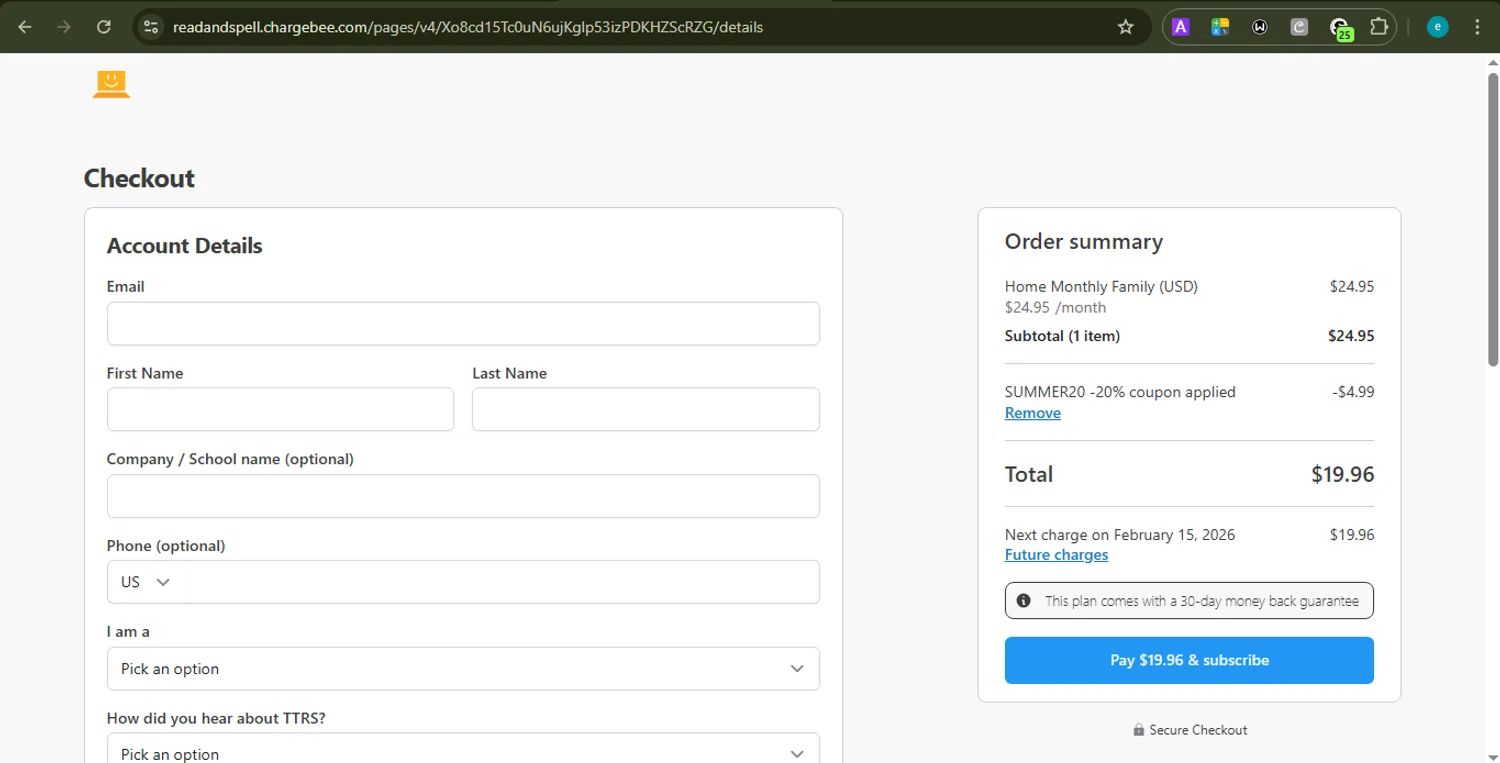Screen dimensions: 1500x763
Task: Open the Chrome profile avatar
Action: [x=1437, y=27]
